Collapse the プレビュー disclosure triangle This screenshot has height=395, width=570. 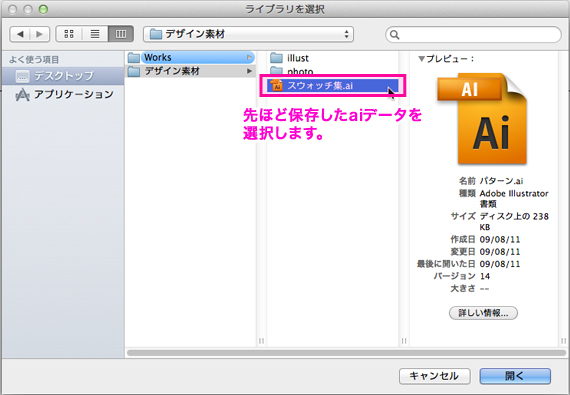(x=421, y=59)
